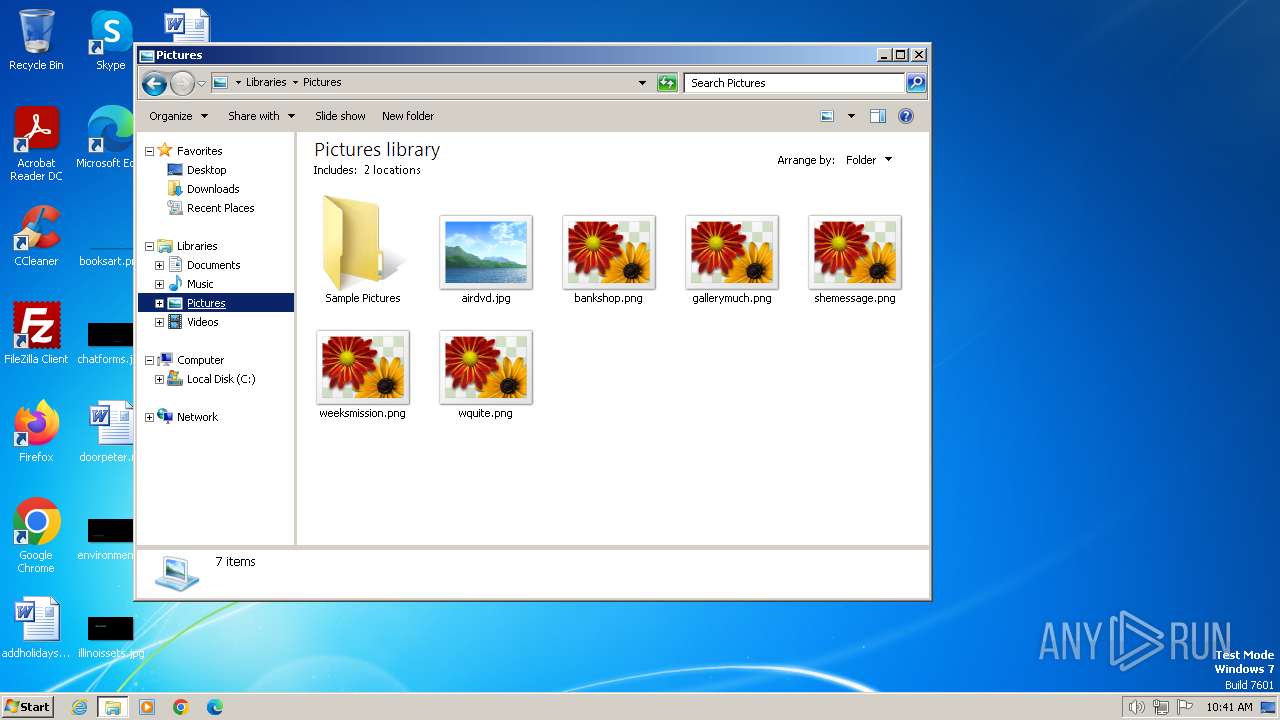Select Local Disk (C:)
This screenshot has width=1280, height=720.
(x=221, y=379)
